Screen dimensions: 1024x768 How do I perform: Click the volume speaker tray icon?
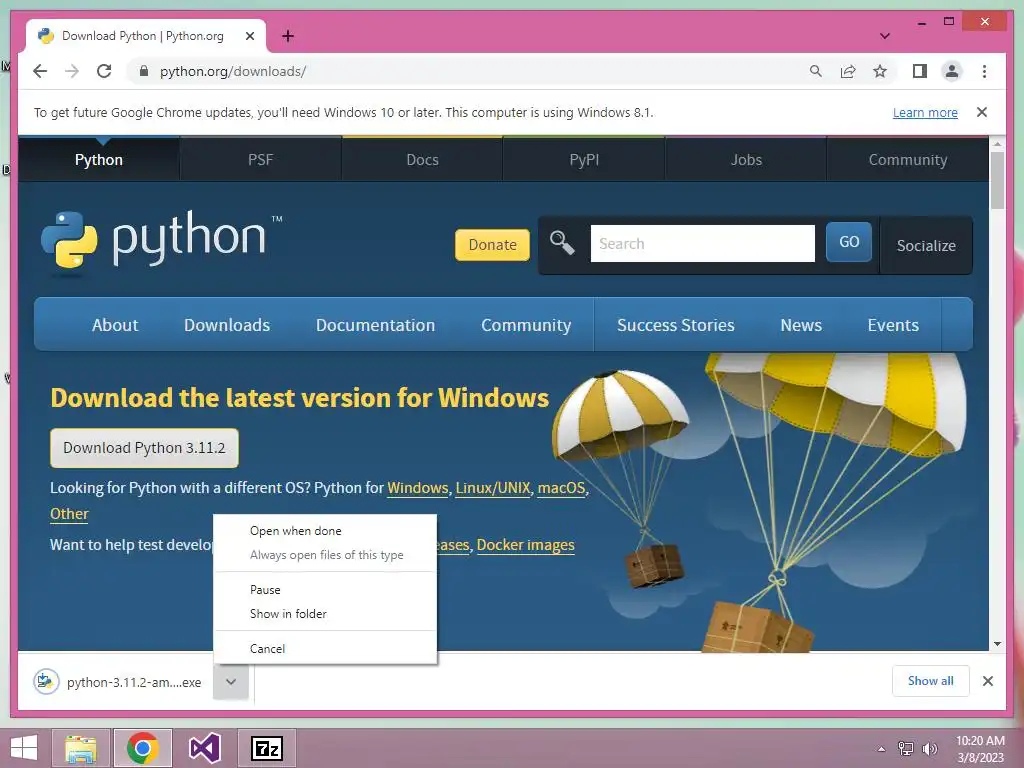tap(930, 749)
